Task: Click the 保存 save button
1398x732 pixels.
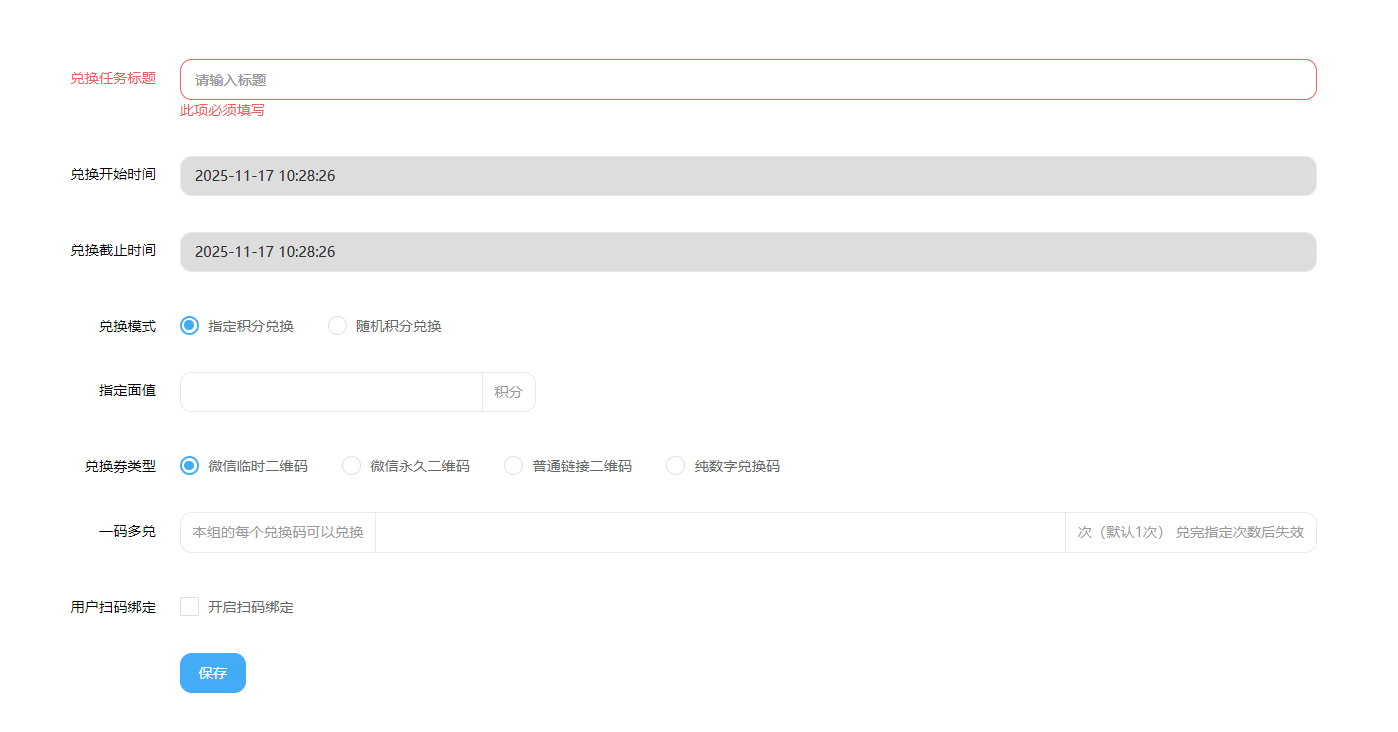Action: coord(212,673)
